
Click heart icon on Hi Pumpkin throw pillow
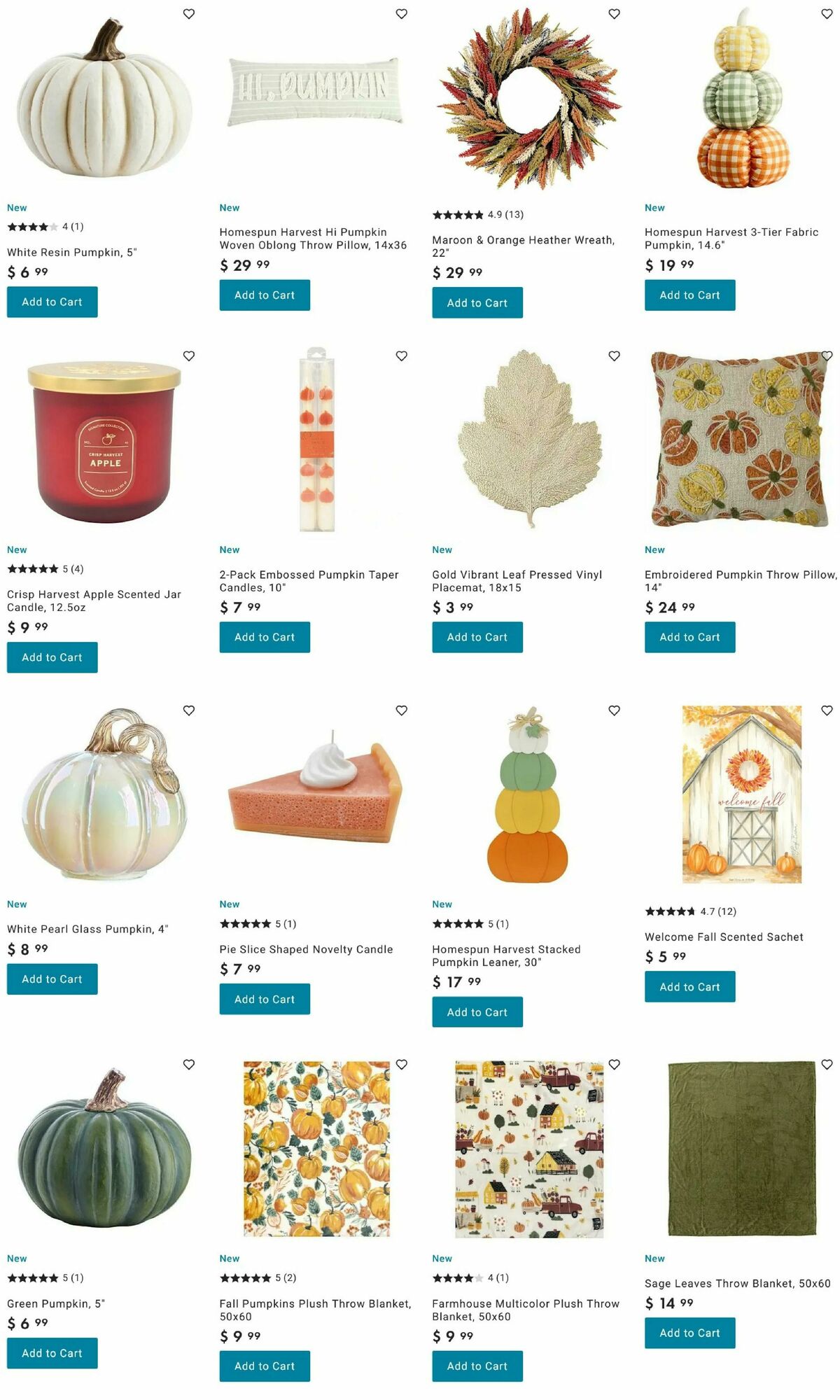click(x=402, y=14)
